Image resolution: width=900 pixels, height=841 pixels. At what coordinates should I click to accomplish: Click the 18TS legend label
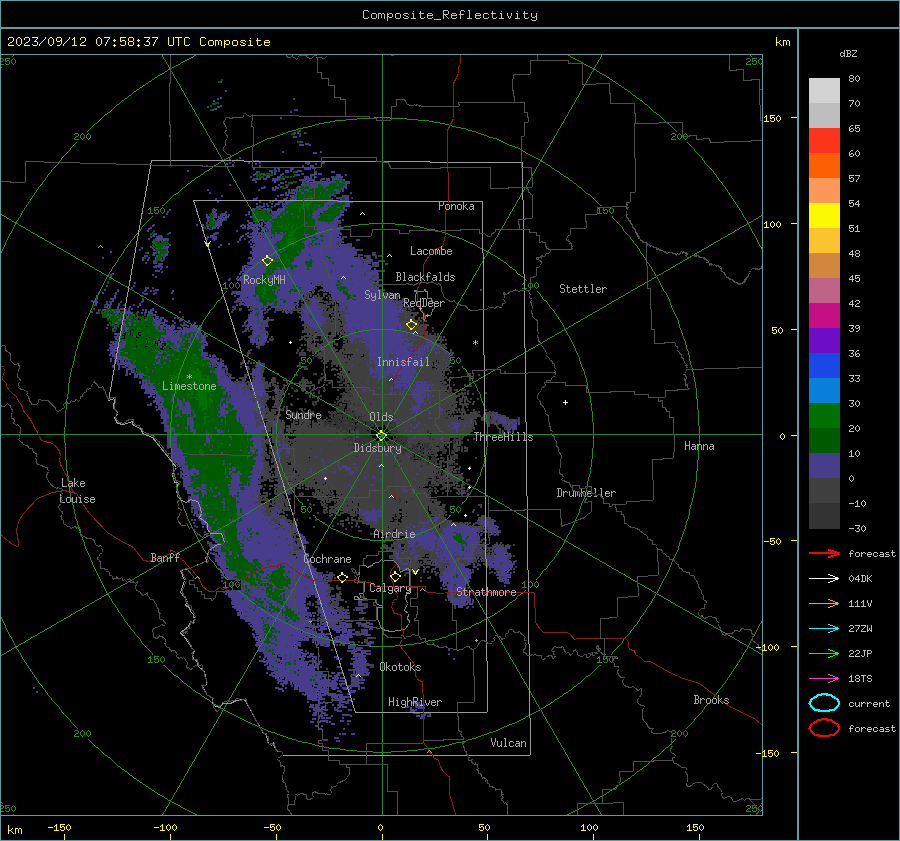point(860,679)
